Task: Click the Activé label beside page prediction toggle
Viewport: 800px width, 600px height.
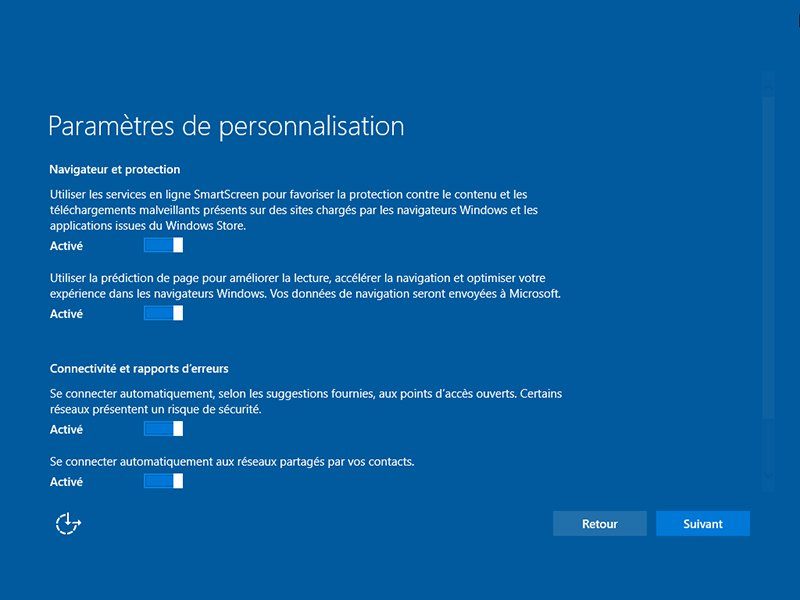Action: tap(66, 314)
